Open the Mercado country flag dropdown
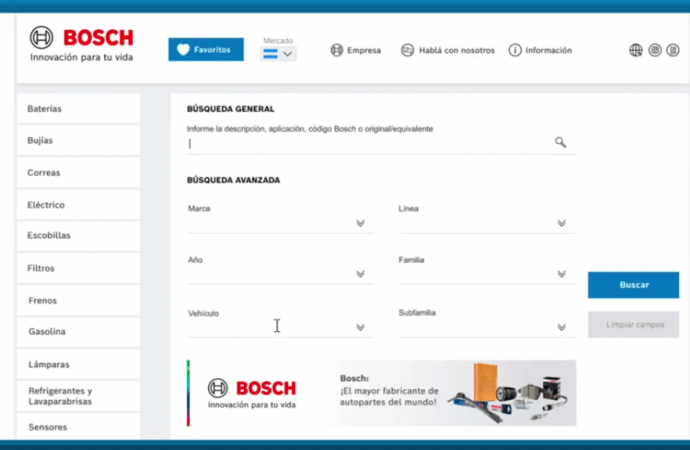 click(x=278, y=54)
